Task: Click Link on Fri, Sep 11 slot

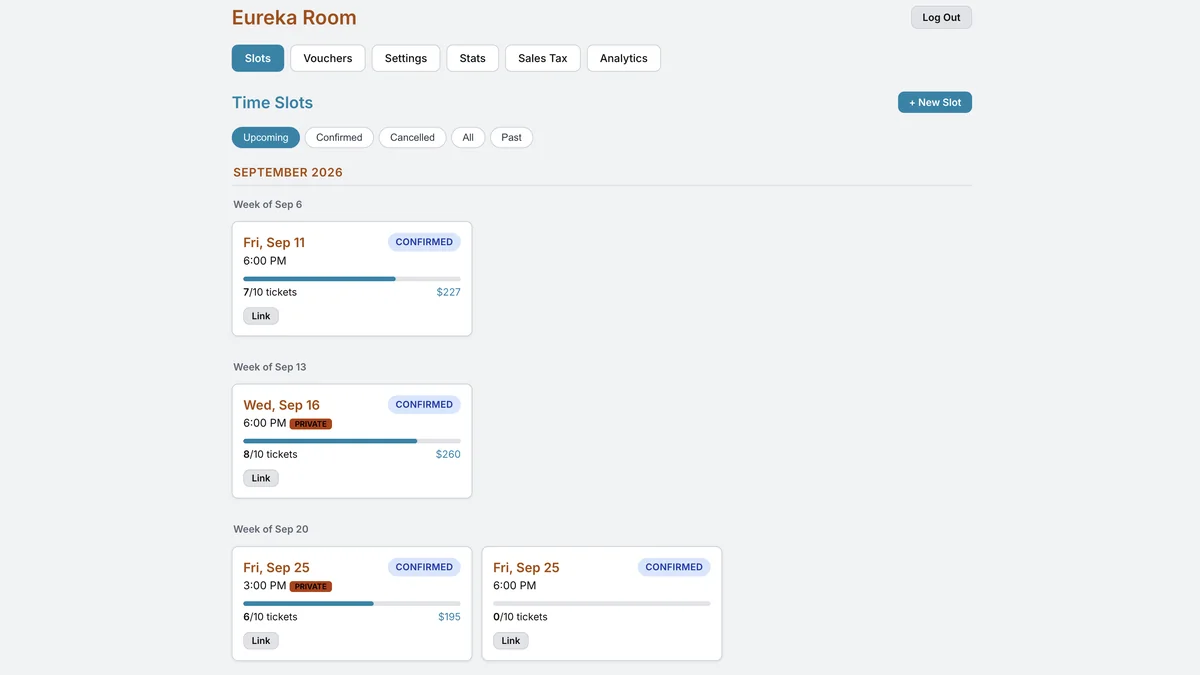Action: pyautogui.click(x=261, y=316)
